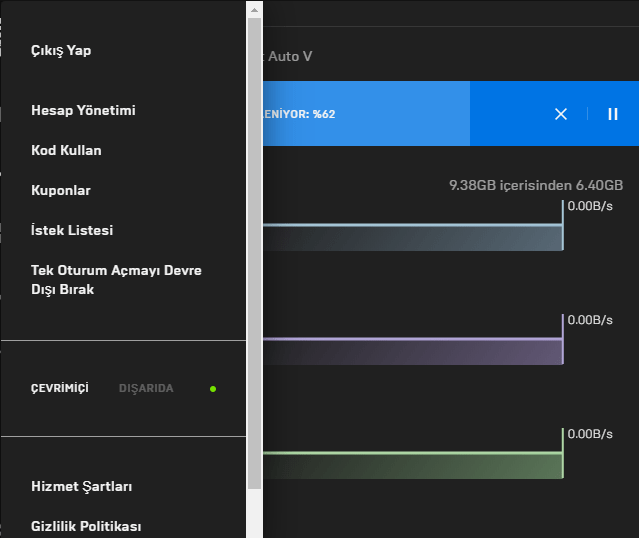Click the blue download progress bar

(x=365, y=114)
